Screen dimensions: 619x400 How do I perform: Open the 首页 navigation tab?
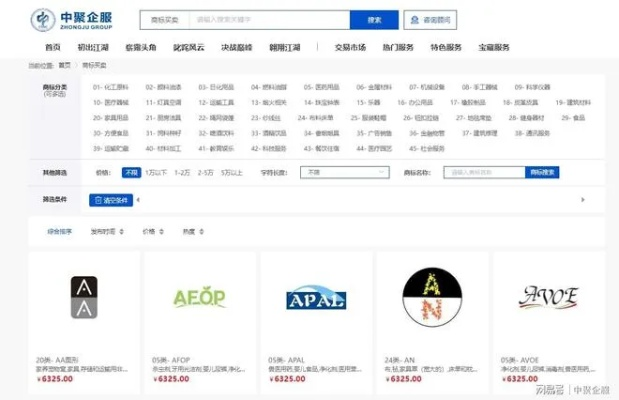pyautogui.click(x=53, y=47)
